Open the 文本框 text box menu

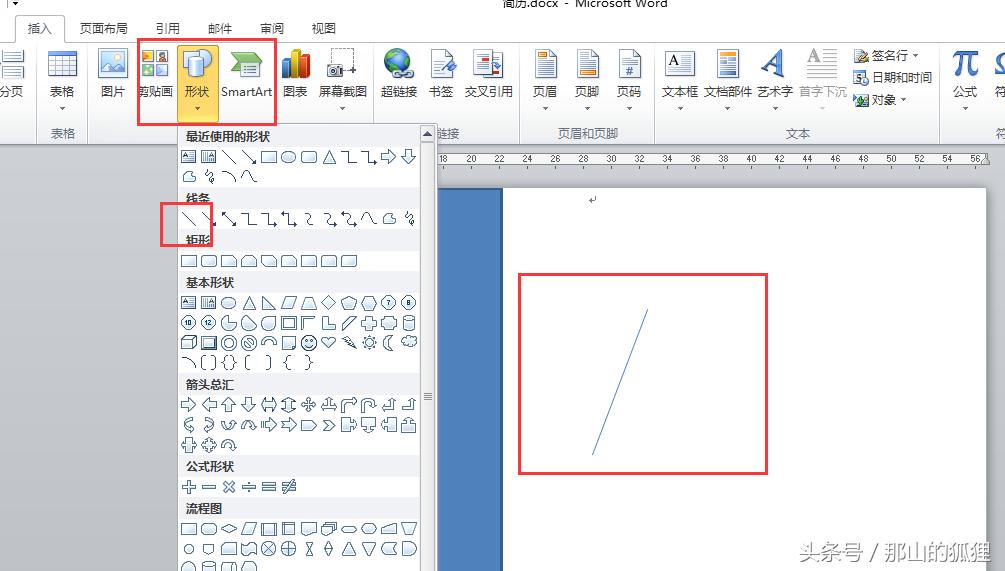[679, 80]
